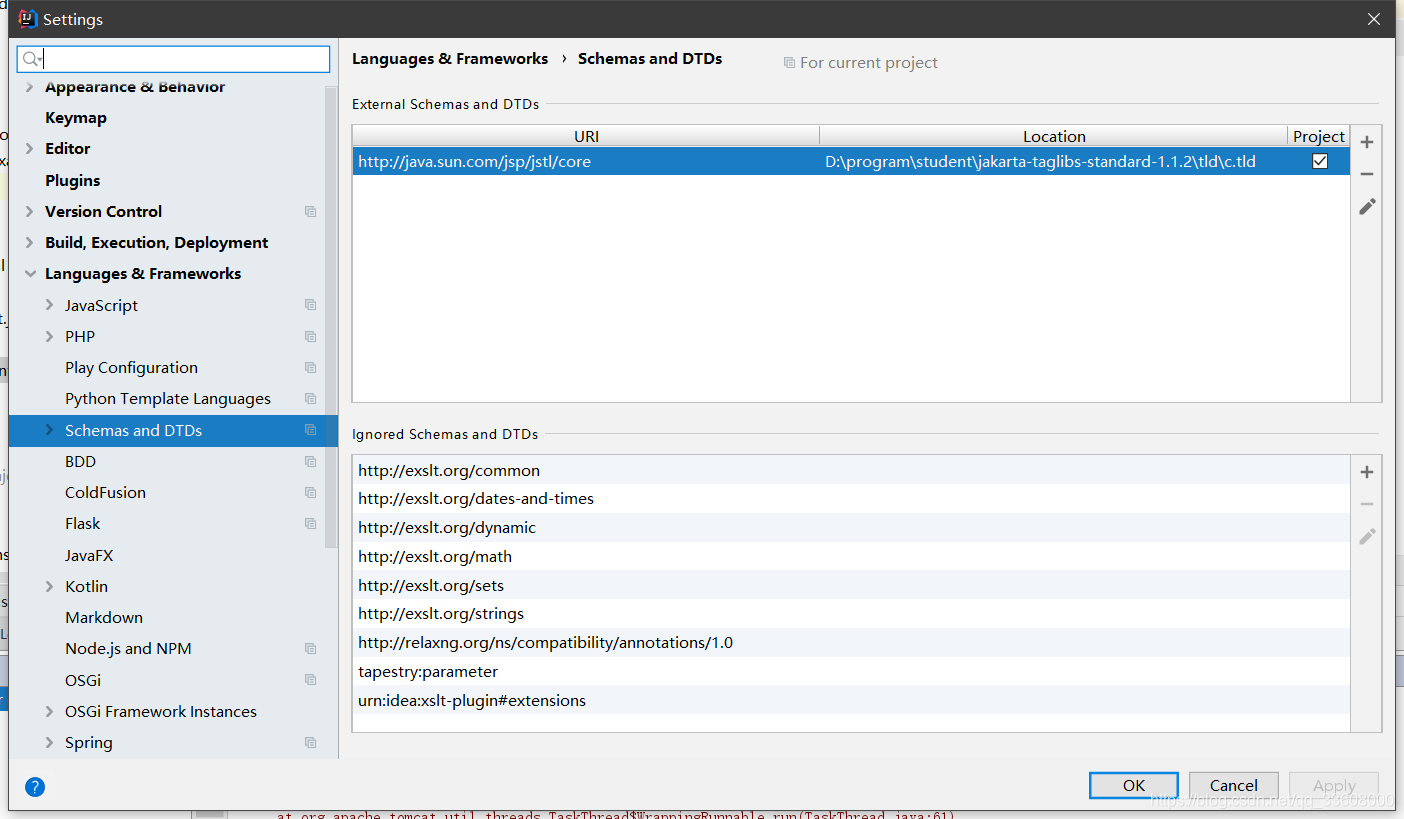Click project-level icon beside ColdFusion
The width and height of the screenshot is (1404, 819).
[x=311, y=493]
